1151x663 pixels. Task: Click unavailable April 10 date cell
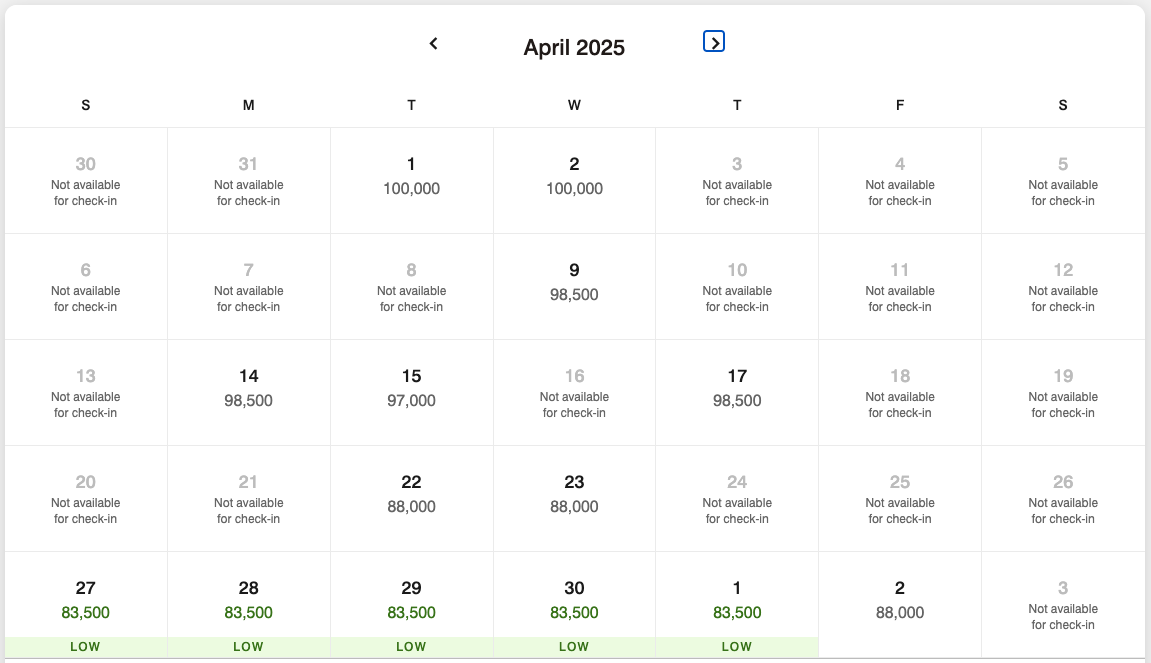(x=737, y=287)
